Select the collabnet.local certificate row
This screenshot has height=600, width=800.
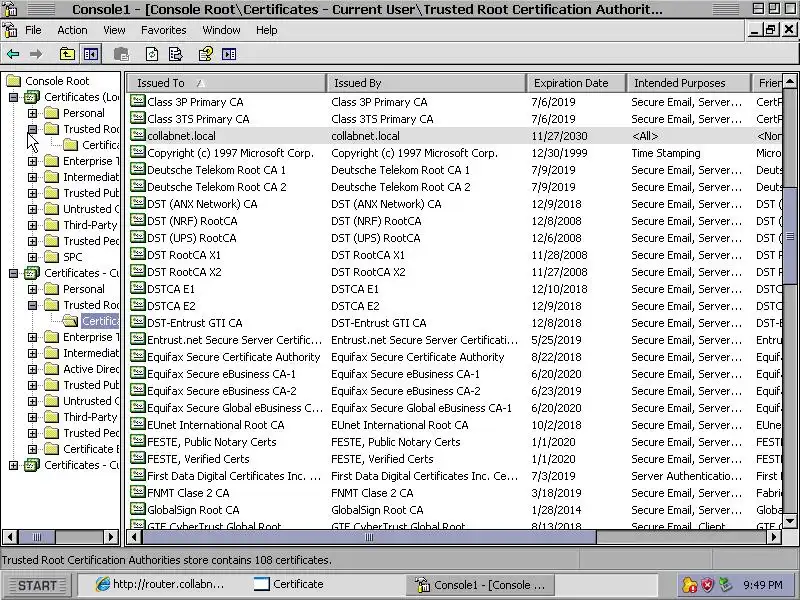coord(454,136)
